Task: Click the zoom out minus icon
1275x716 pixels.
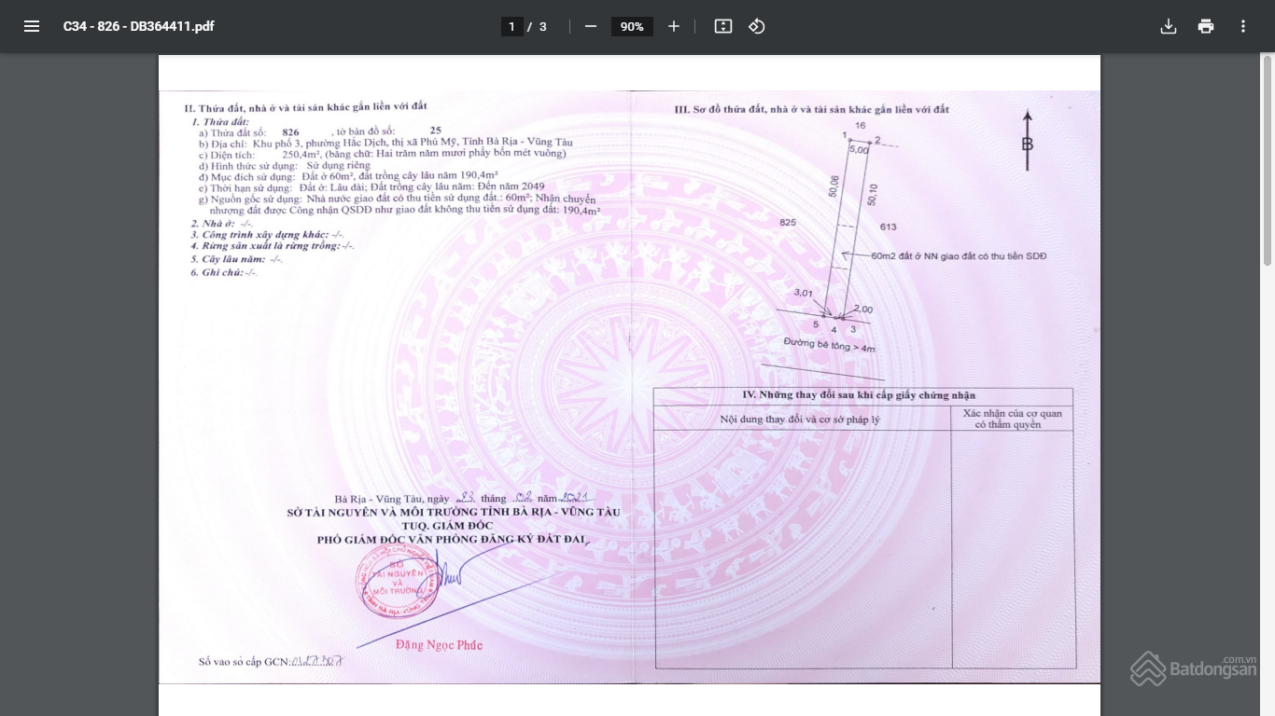Action: coord(591,26)
